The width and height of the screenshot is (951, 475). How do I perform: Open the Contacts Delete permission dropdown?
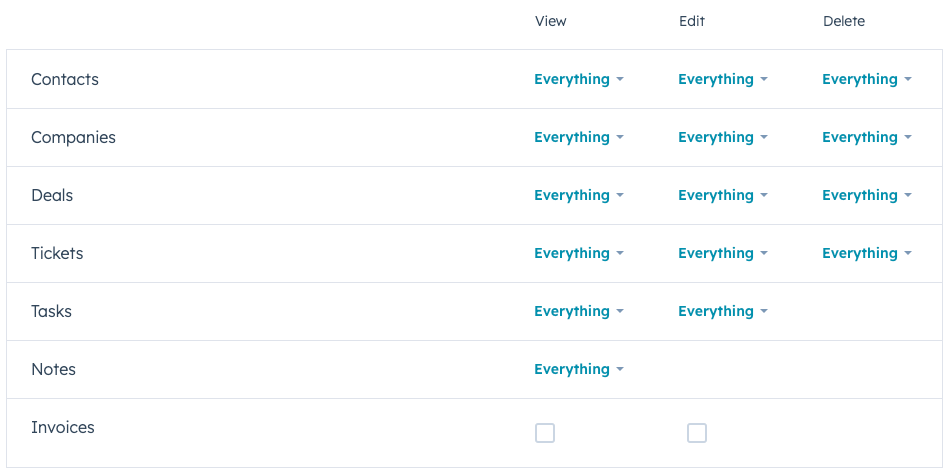click(x=867, y=79)
